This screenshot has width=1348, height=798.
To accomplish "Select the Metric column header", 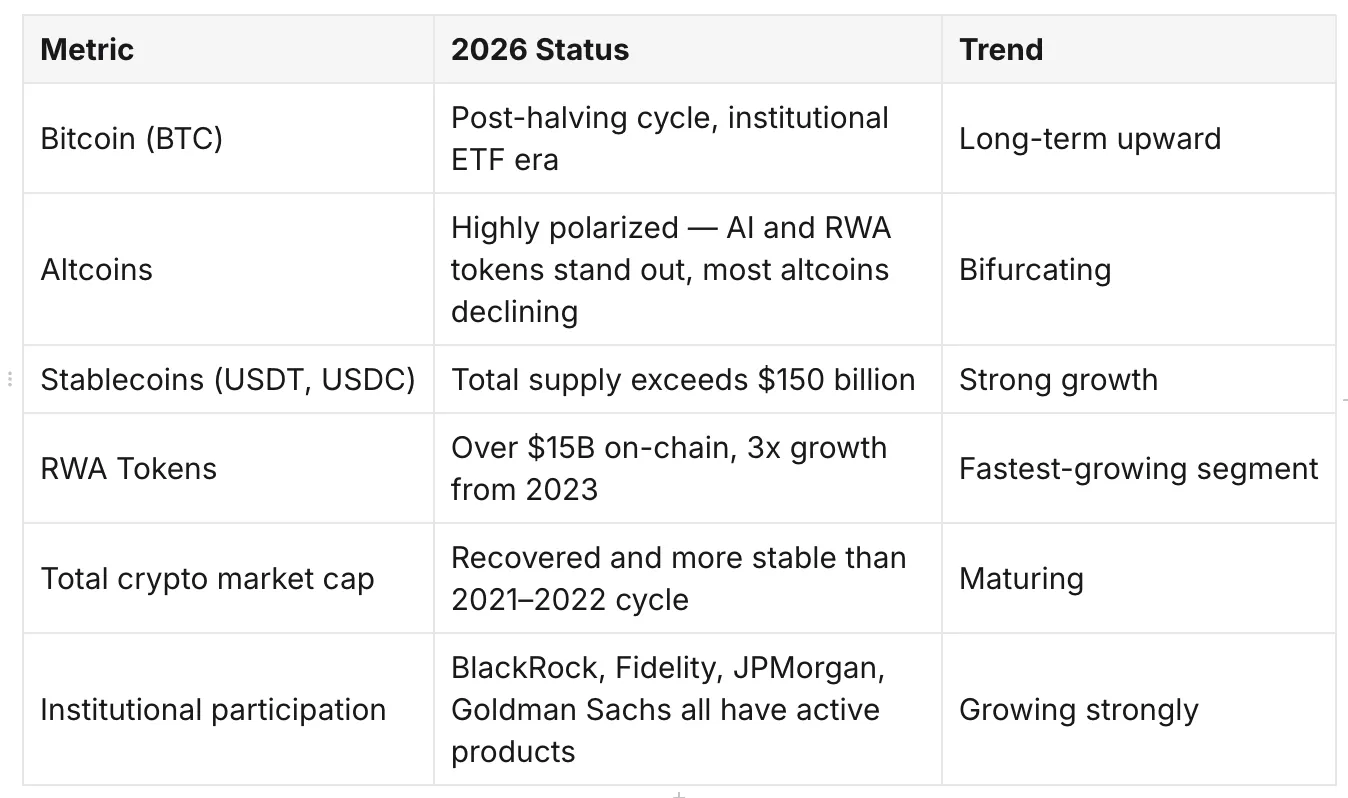I will coord(228,49).
